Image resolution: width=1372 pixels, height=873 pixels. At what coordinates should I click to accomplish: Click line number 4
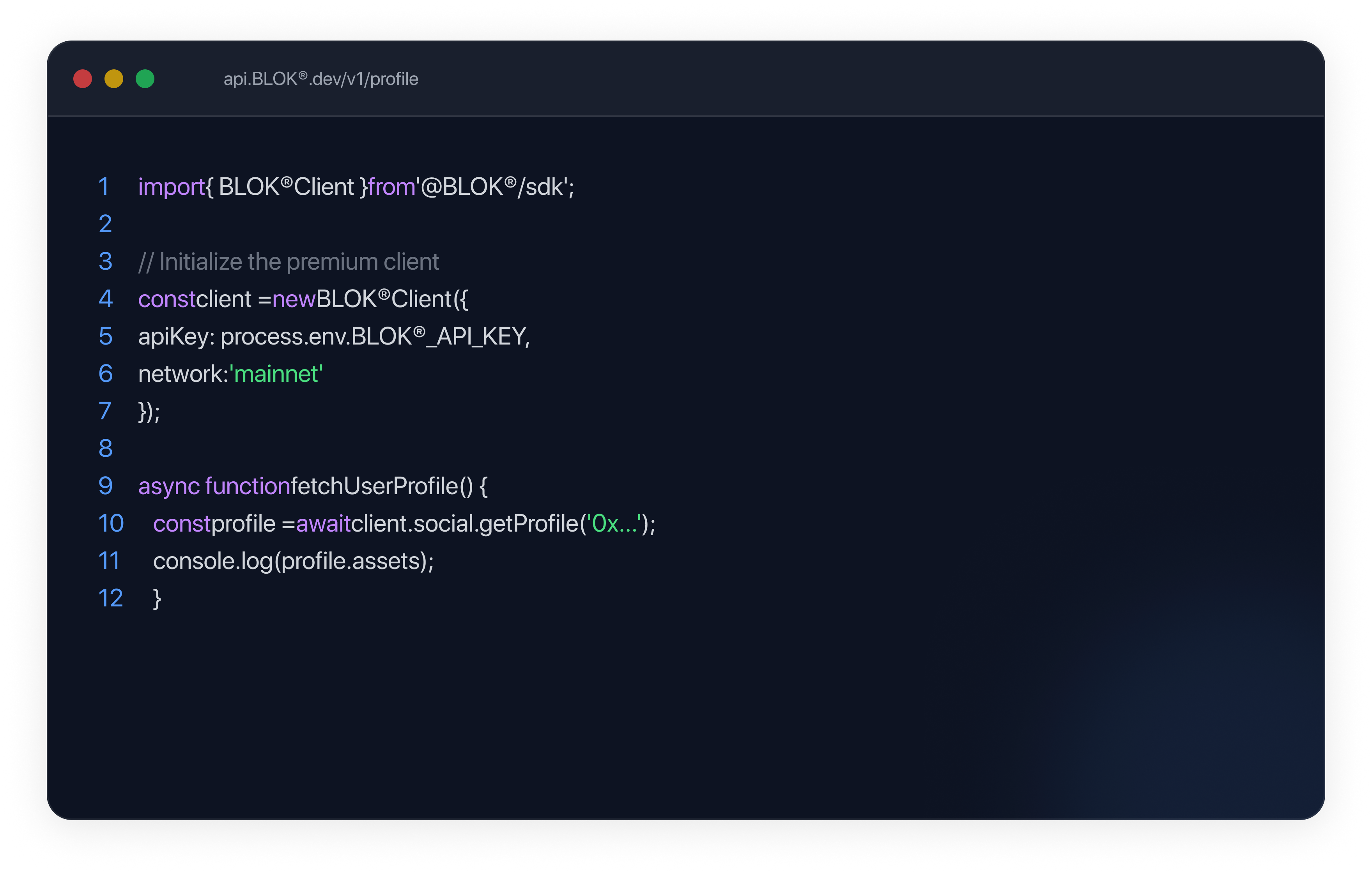[x=105, y=299]
